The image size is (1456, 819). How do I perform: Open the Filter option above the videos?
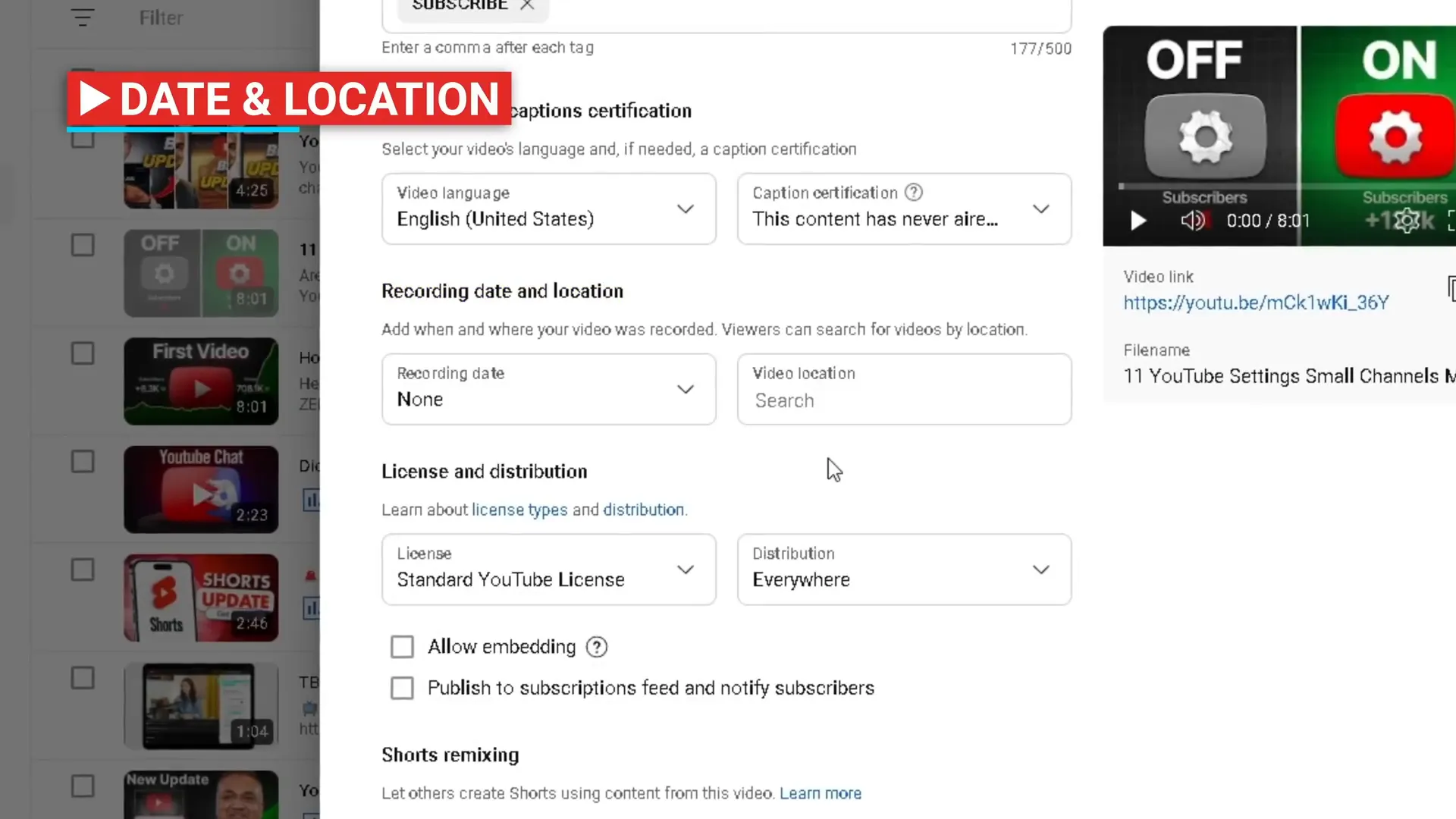click(161, 17)
